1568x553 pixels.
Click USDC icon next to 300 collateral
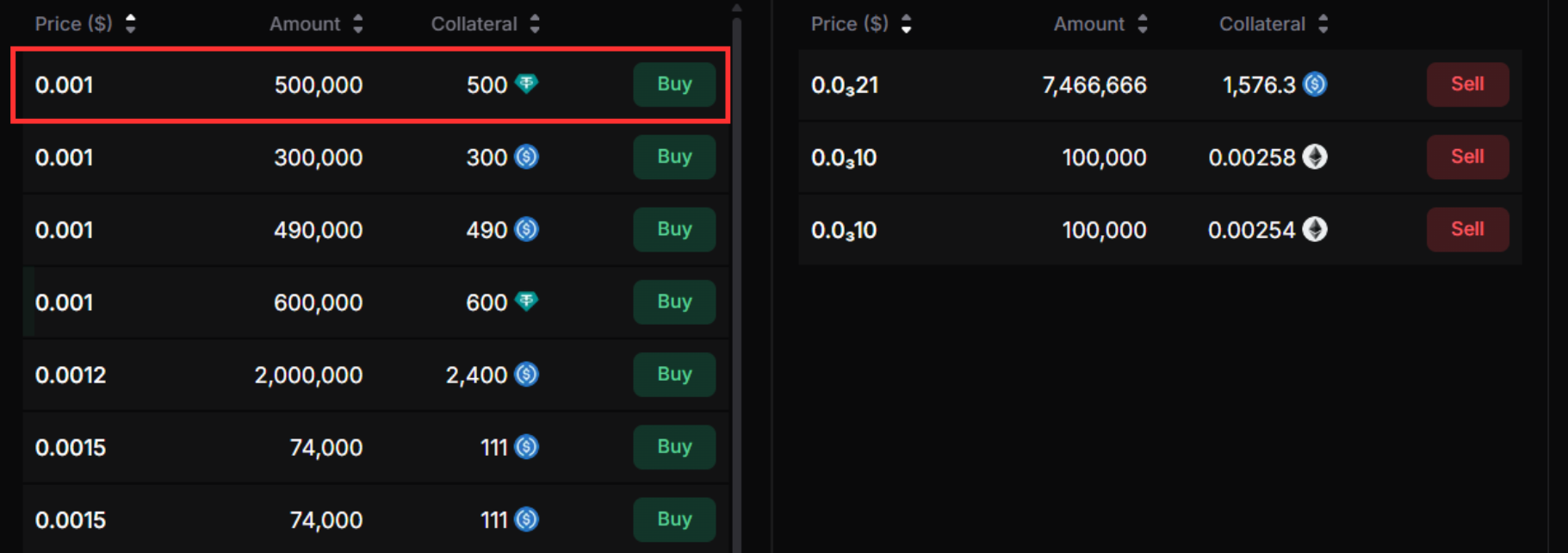[526, 157]
